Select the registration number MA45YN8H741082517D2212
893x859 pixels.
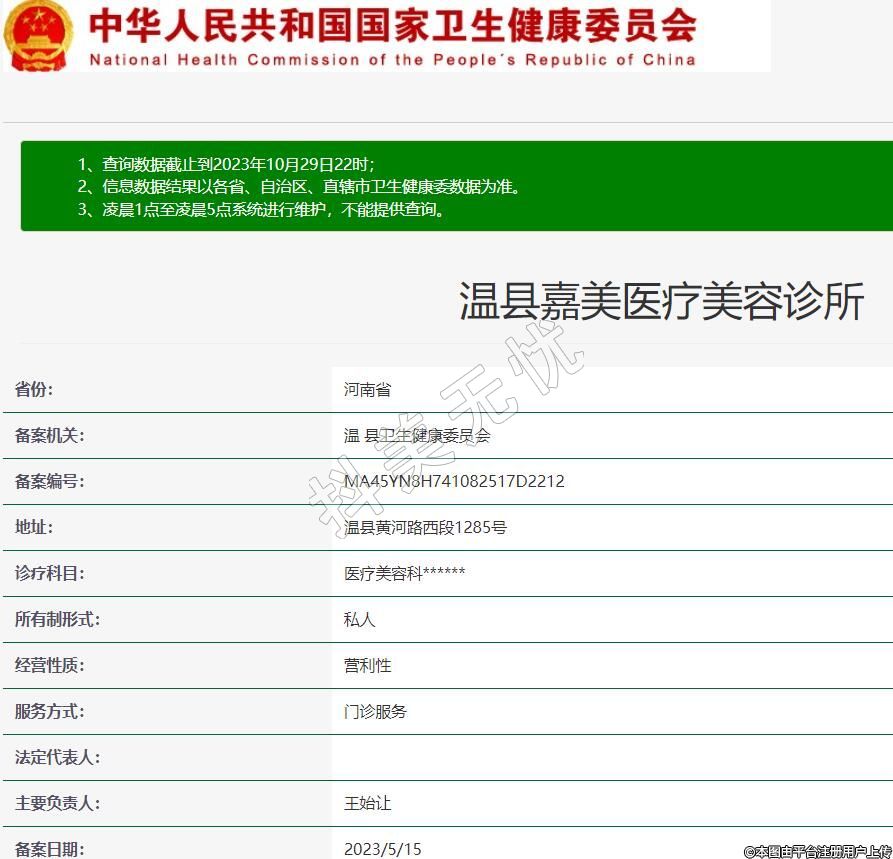tap(454, 482)
